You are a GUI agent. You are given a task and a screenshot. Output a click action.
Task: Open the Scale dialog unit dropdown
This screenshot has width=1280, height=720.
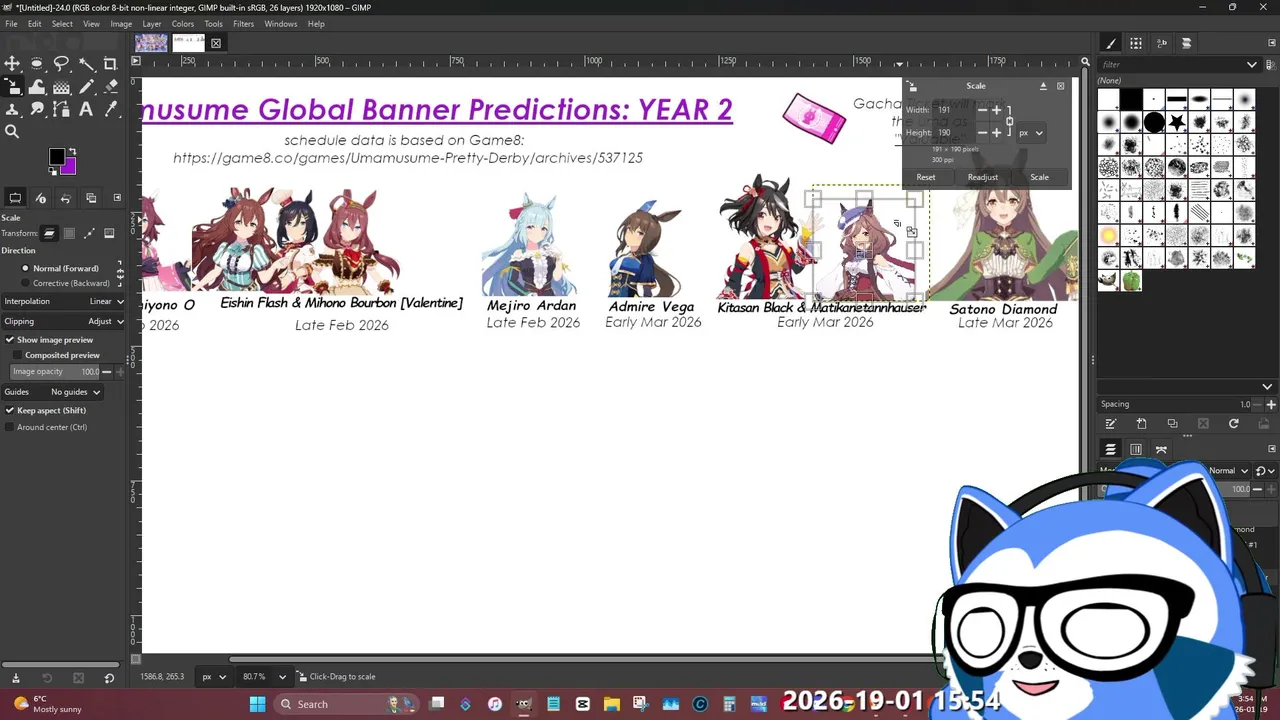[1031, 132]
